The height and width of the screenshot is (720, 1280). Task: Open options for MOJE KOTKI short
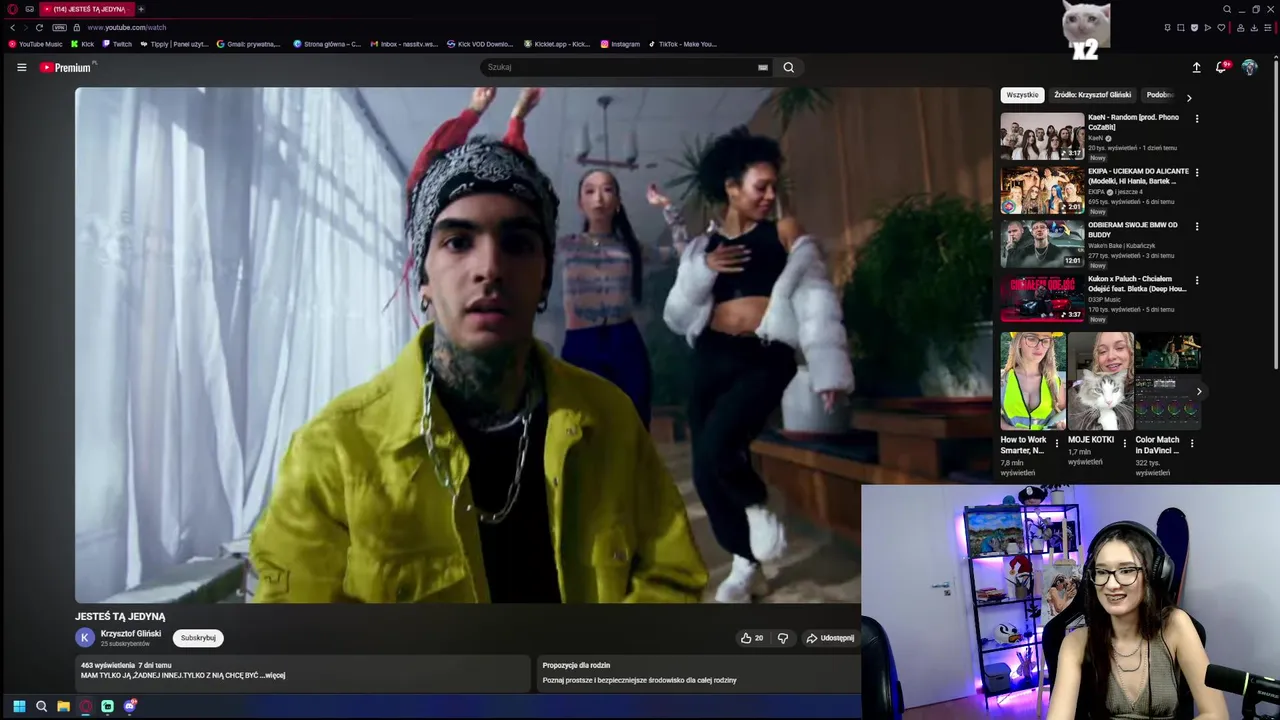coord(1124,443)
